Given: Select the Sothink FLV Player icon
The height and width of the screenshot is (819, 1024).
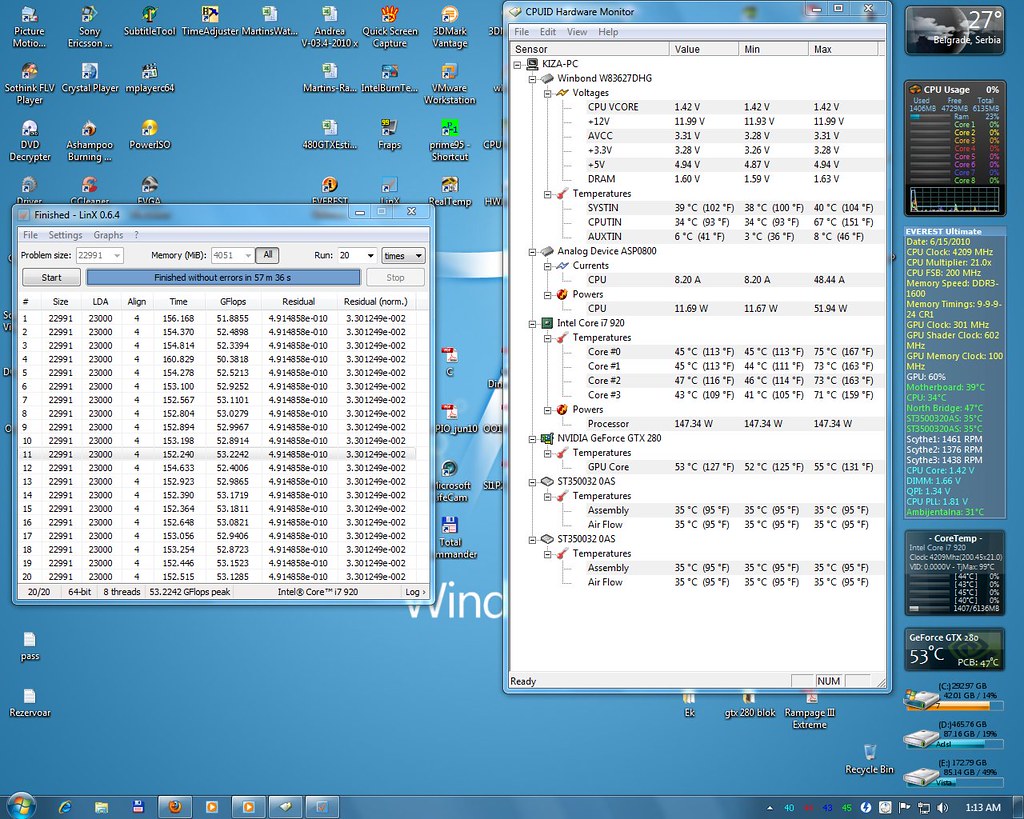Looking at the screenshot, I should point(29,84).
